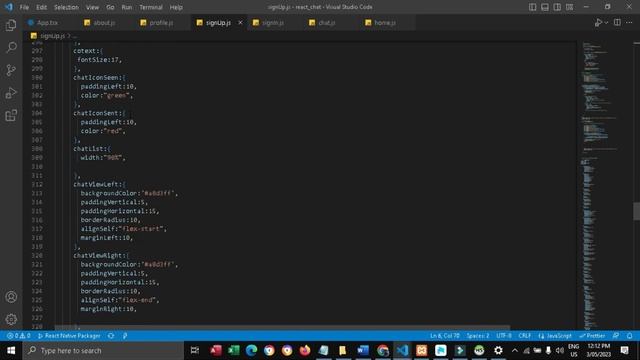Screen dimensions: 640x360
Task: Open the Action Center notifications
Action: pos(624,350)
